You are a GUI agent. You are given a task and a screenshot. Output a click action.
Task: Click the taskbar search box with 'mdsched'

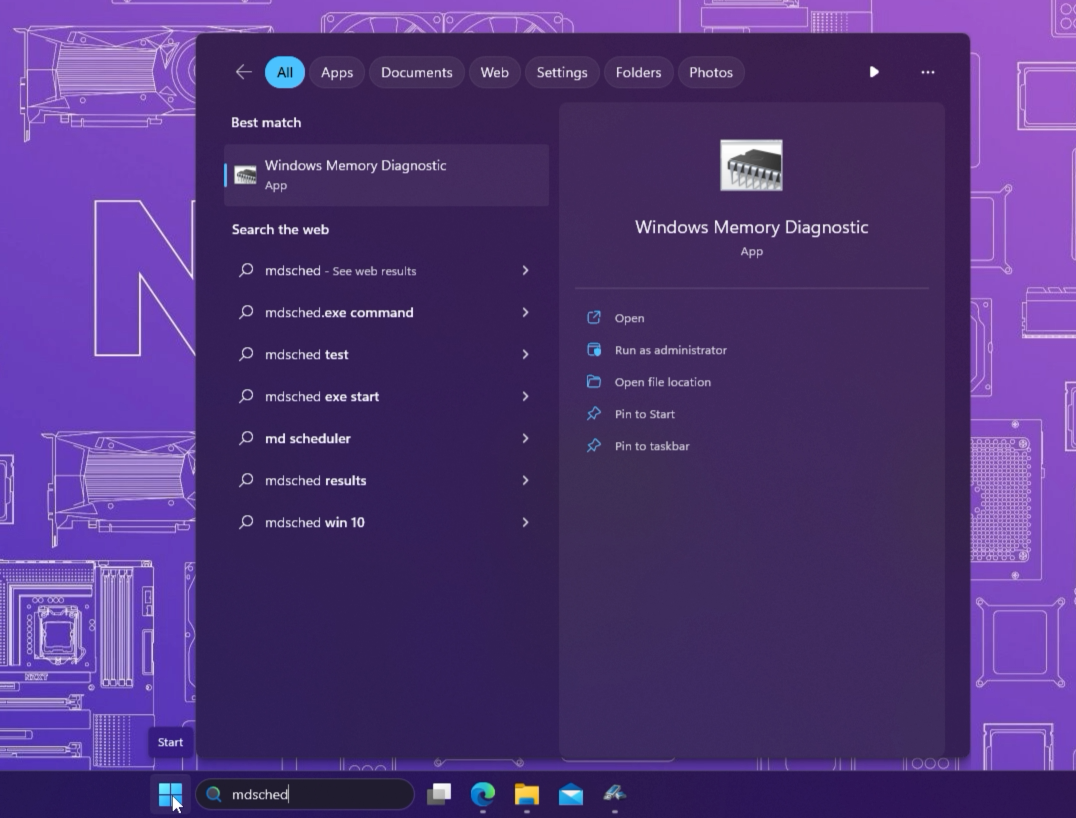pyautogui.click(x=310, y=794)
